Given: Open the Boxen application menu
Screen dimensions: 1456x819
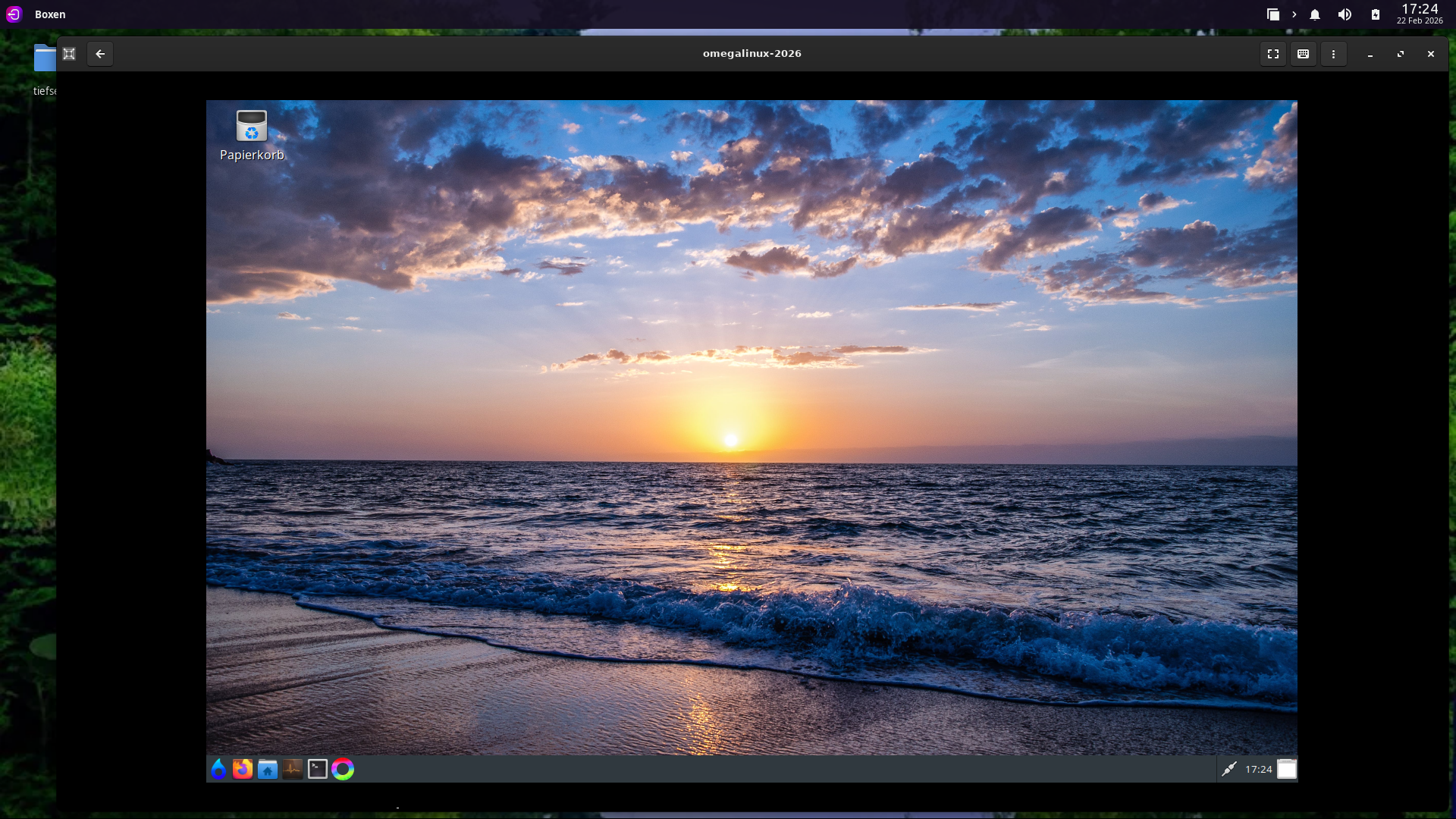Looking at the screenshot, I should pos(50,14).
